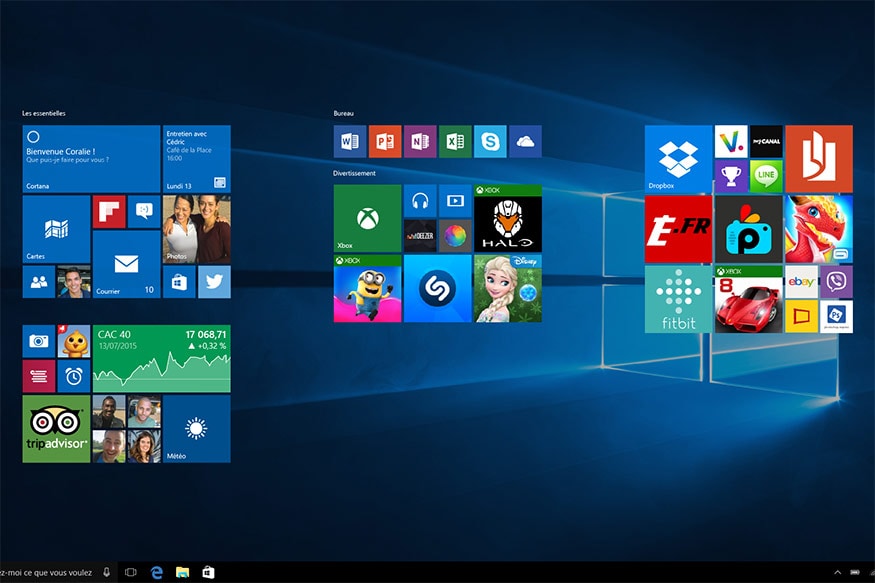Open the red Flipboard tile

[109, 211]
